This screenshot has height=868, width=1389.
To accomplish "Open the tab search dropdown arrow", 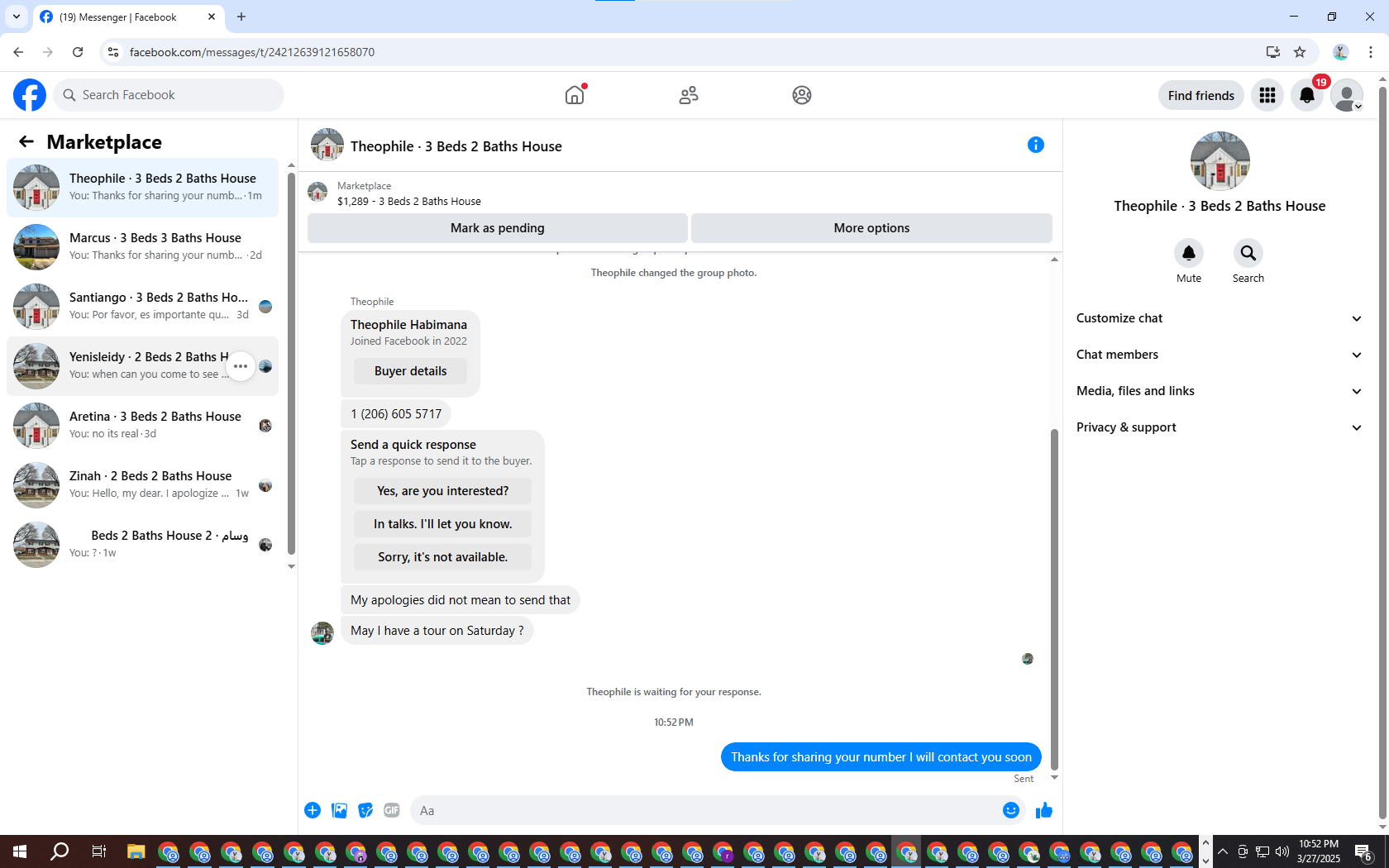I will pyautogui.click(x=16, y=17).
